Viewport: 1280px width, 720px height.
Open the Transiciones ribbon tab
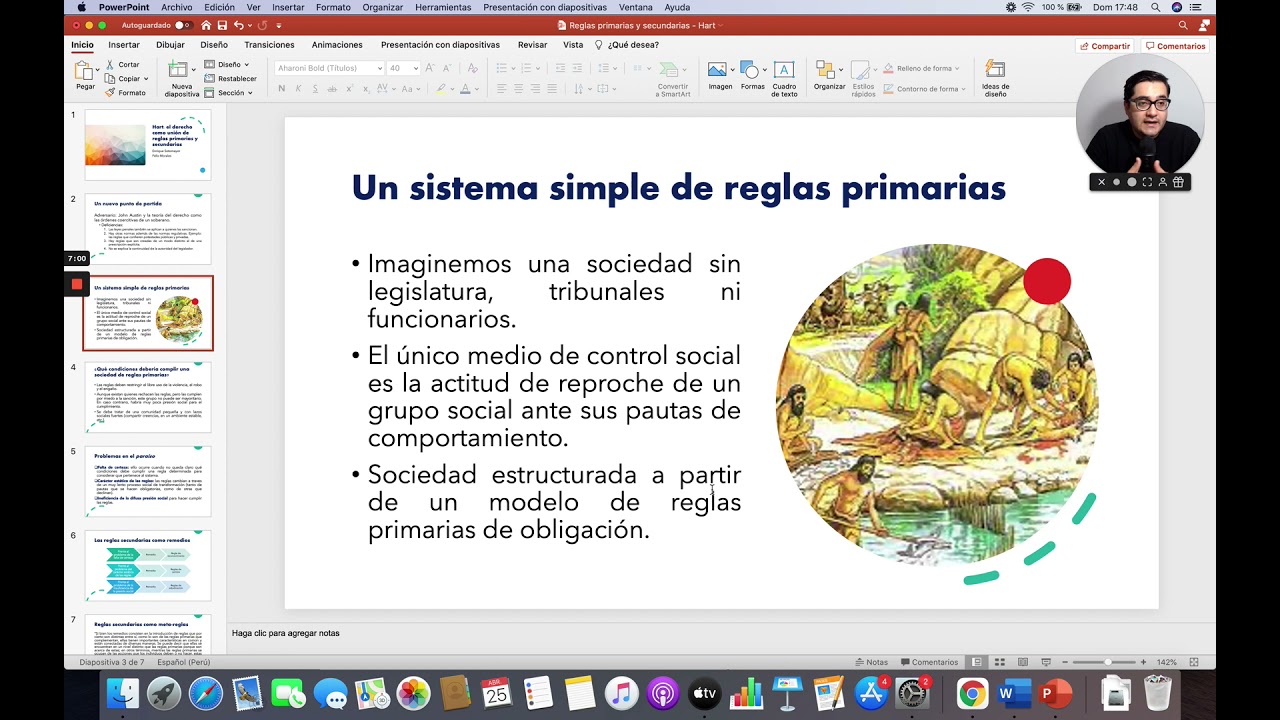269,45
